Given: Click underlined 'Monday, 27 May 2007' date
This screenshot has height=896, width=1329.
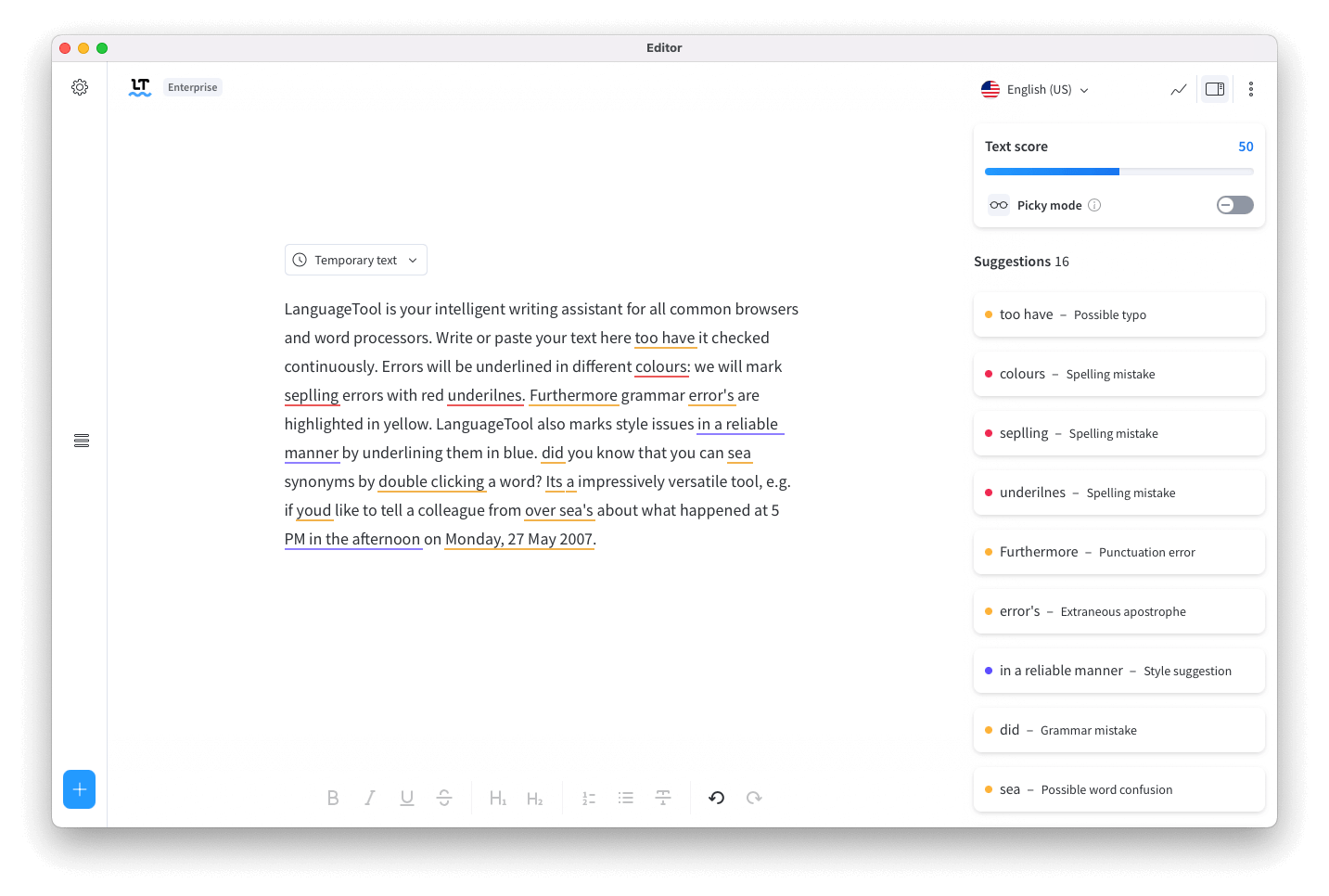Looking at the screenshot, I should 519,539.
